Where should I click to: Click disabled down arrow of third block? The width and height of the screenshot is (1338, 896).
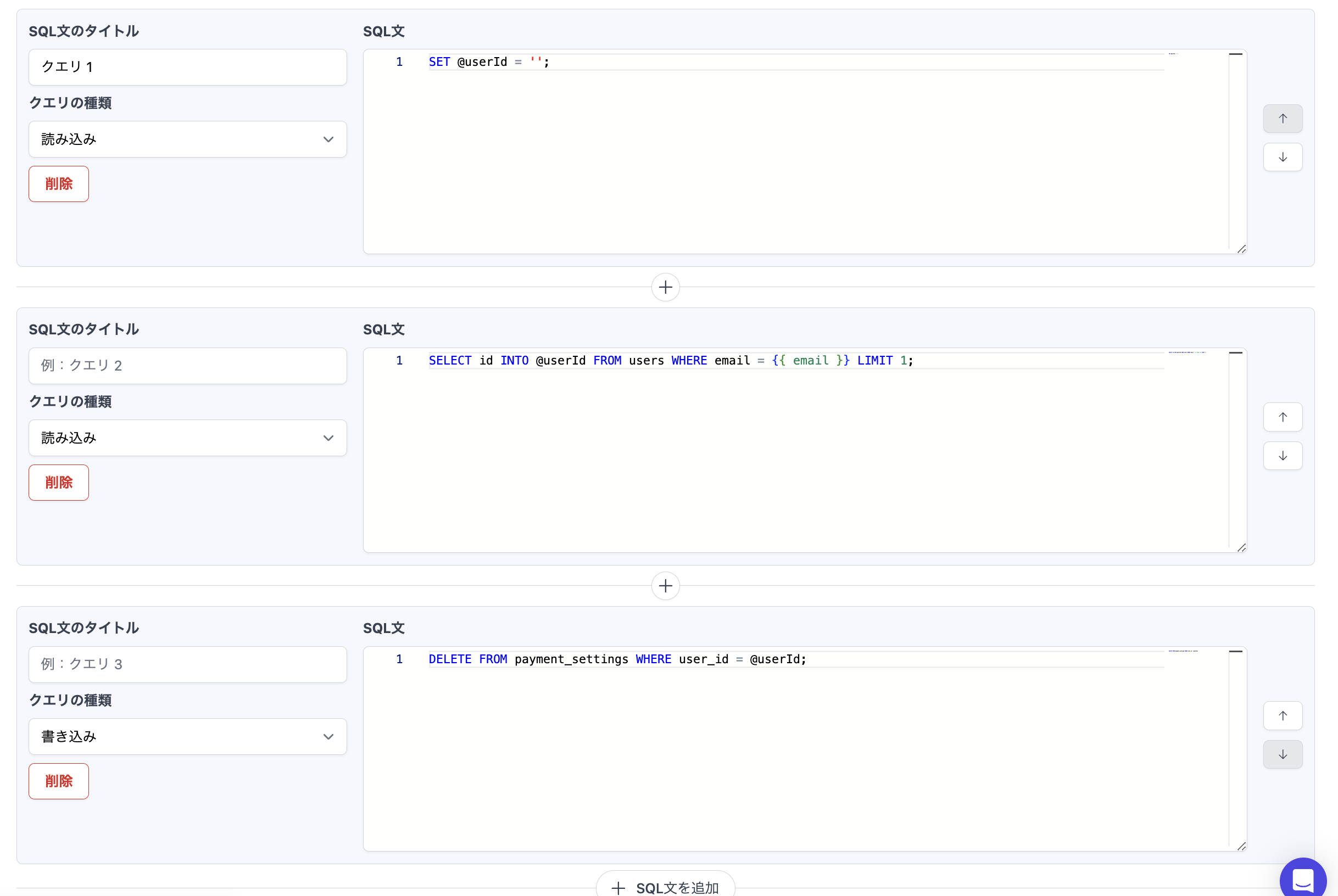click(x=1282, y=754)
